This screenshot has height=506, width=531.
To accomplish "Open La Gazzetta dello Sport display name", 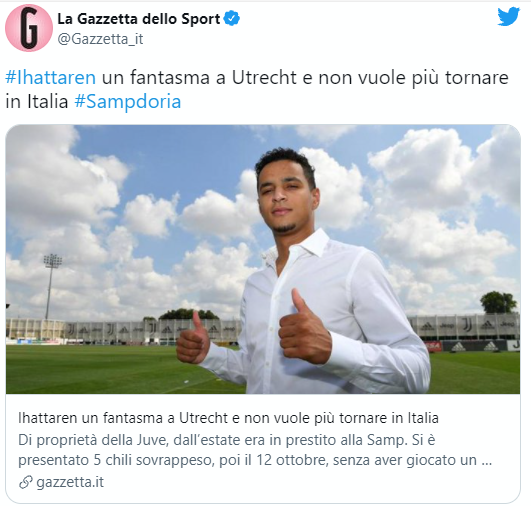I will 139,19.
